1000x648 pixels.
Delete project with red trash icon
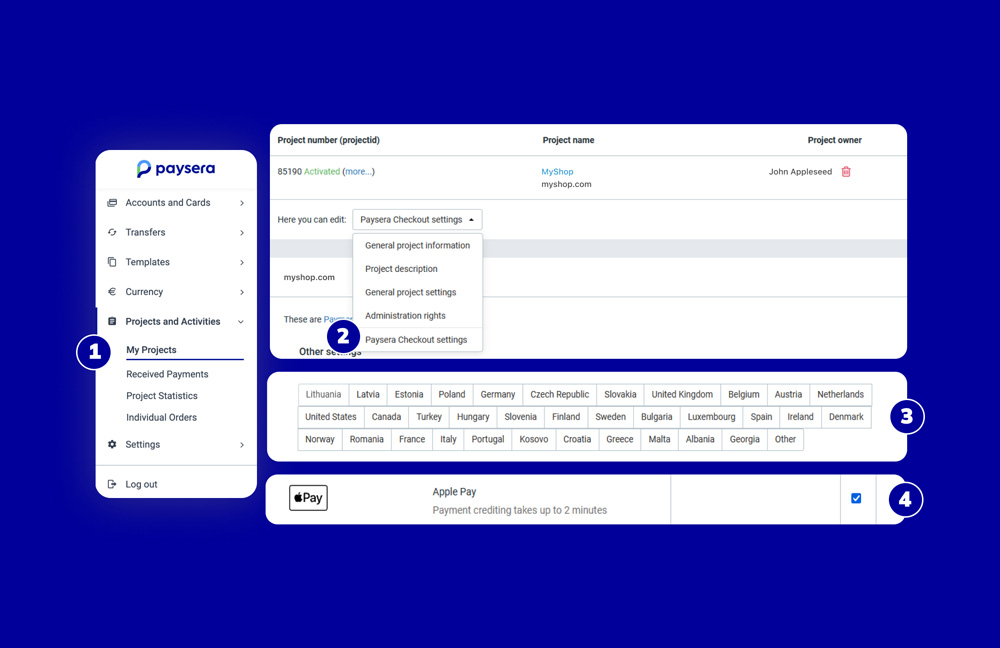click(846, 172)
